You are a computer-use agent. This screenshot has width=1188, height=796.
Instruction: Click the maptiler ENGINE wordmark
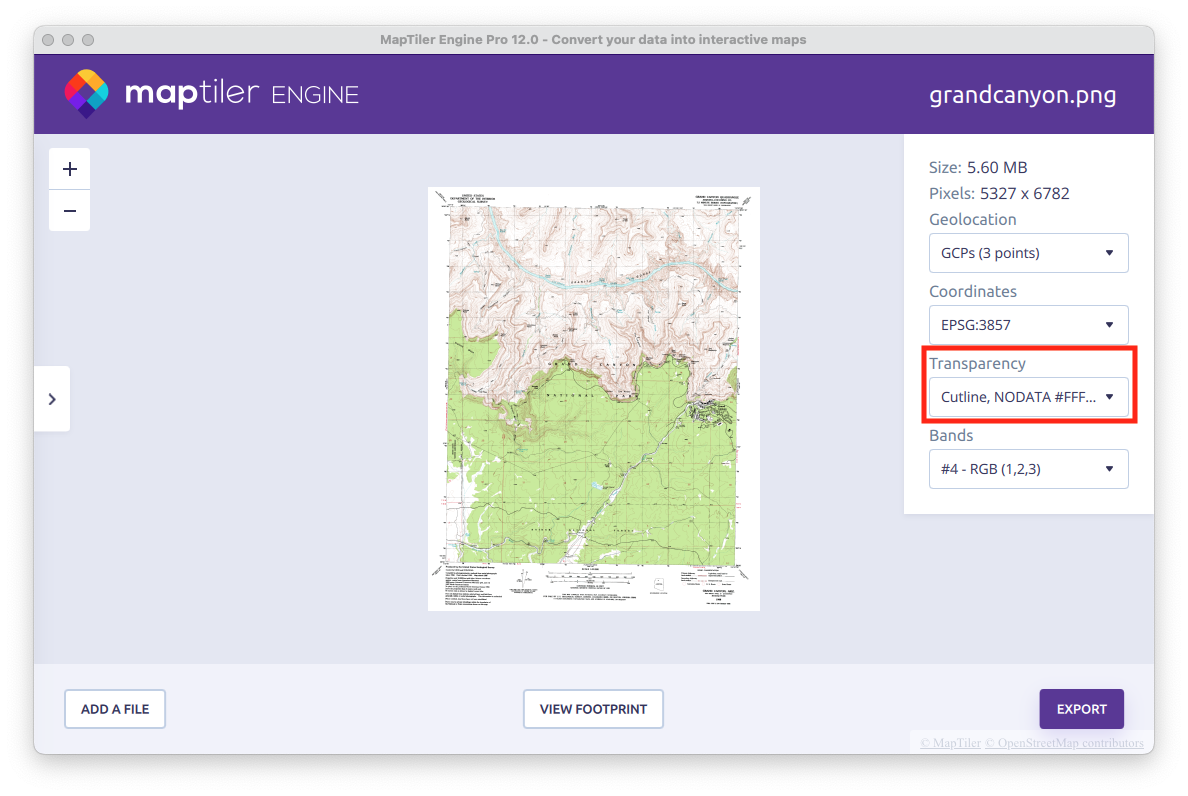coord(241,95)
